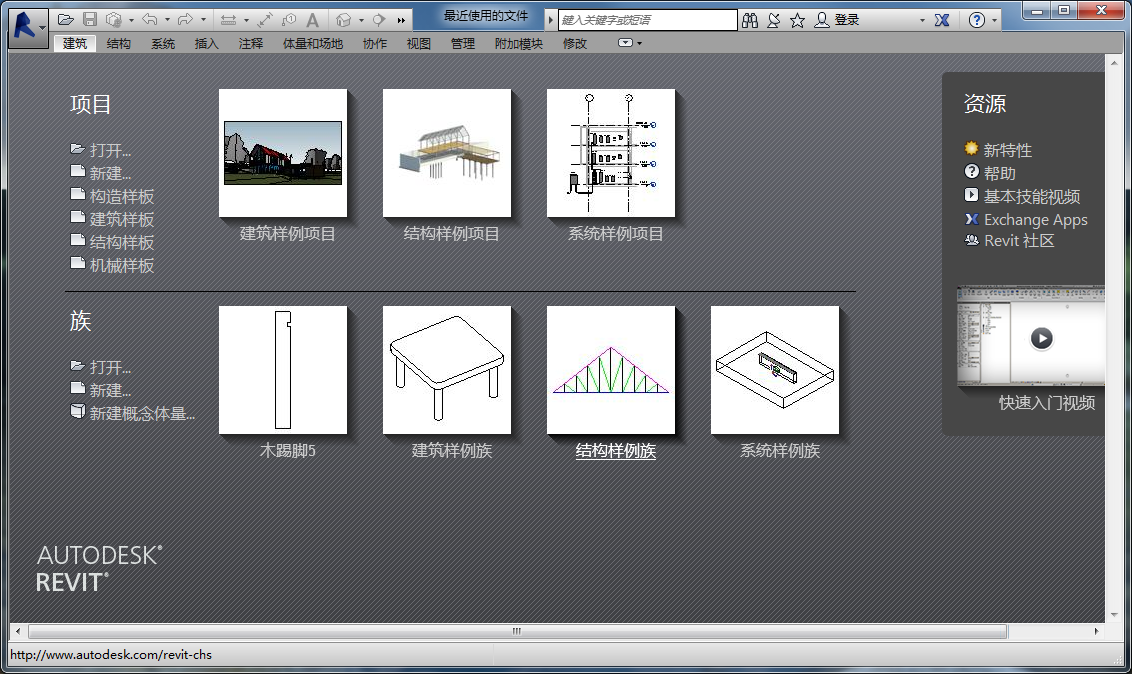Go to the 视图 ribbon tab
Screen dimensions: 1132x674
click(x=419, y=43)
